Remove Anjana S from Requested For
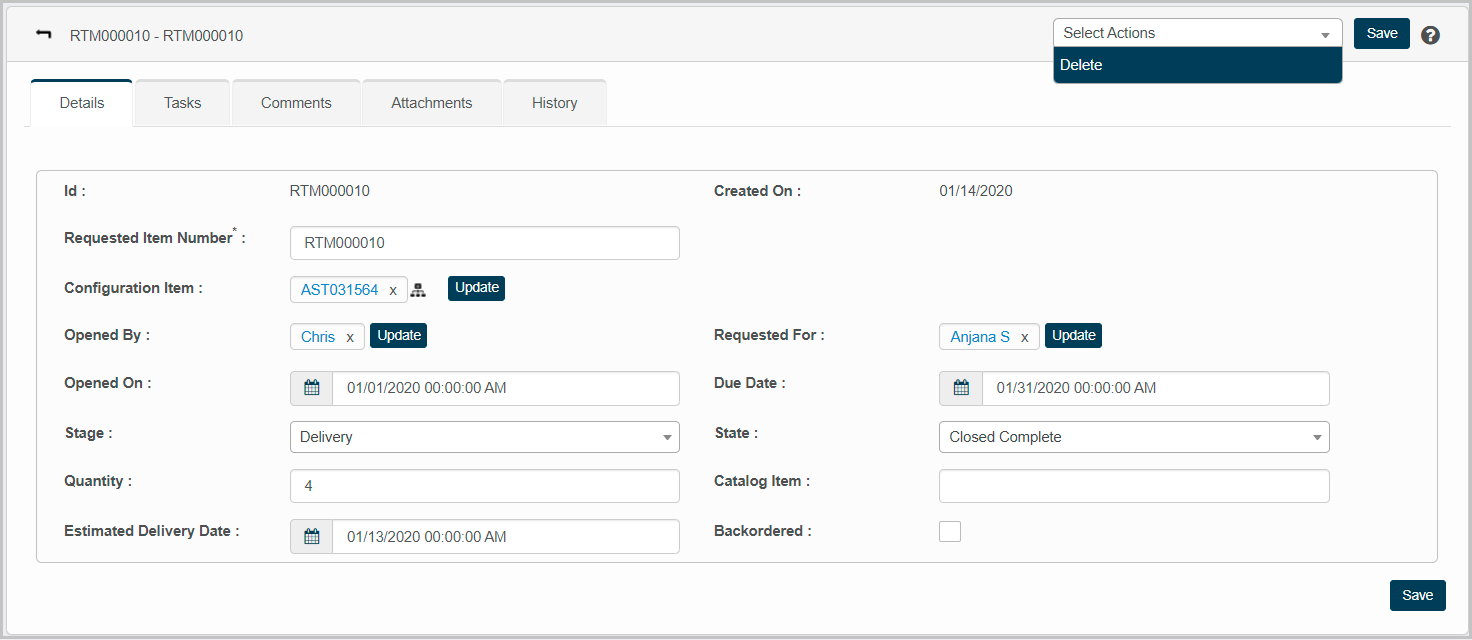 click(x=1024, y=337)
